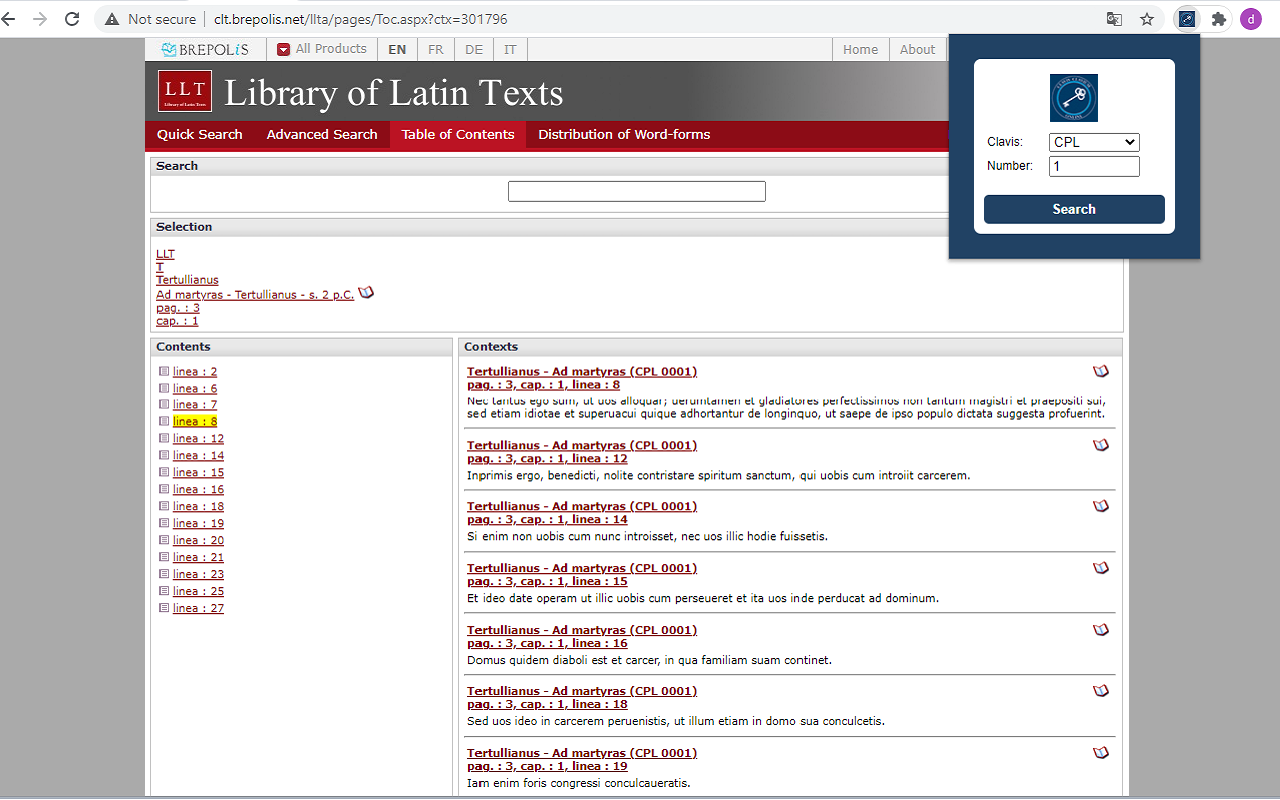Image resolution: width=1280 pixels, height=800 pixels.
Task: Switch language to FR
Action: click(436, 49)
